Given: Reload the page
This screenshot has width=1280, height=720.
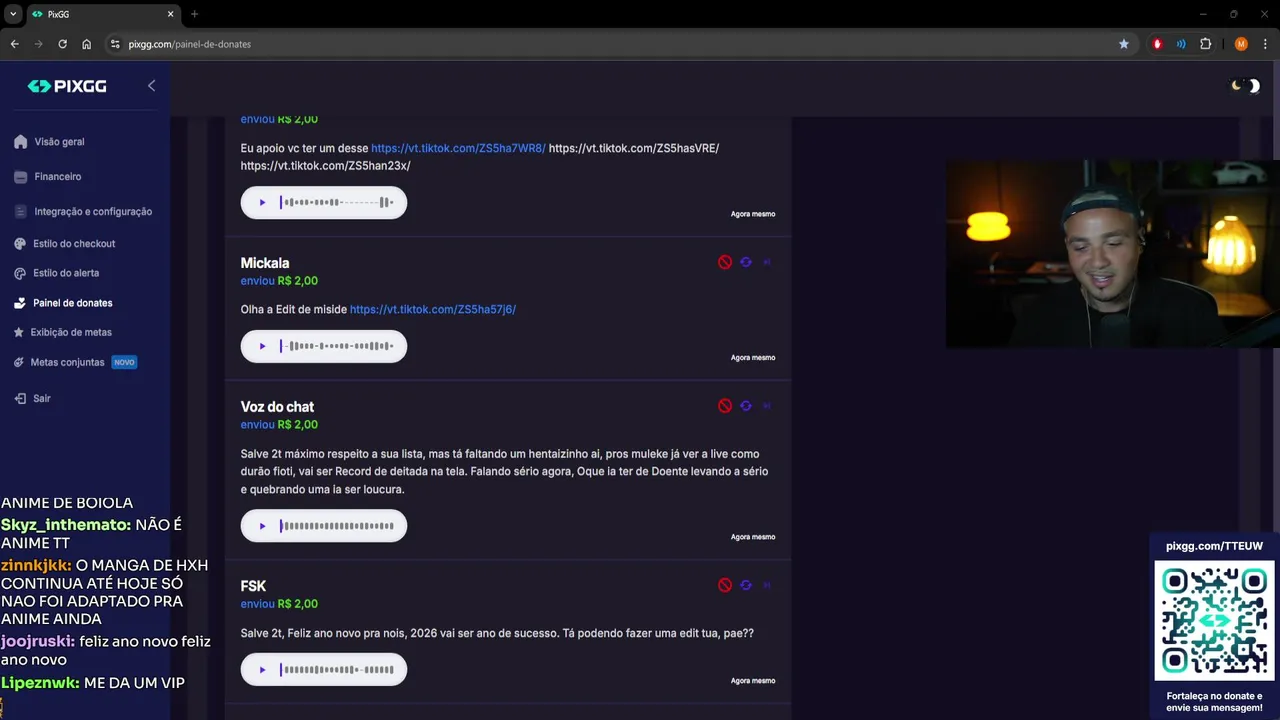Looking at the screenshot, I should pyautogui.click(x=62, y=44).
